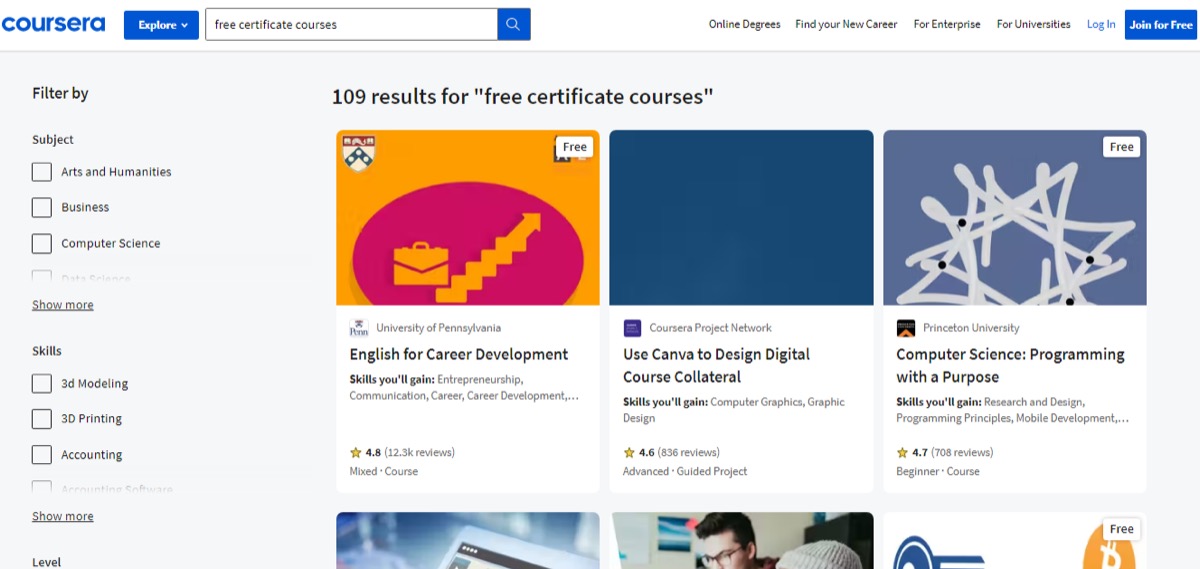
Task: Open the Coursera logo homepage
Action: (53, 24)
